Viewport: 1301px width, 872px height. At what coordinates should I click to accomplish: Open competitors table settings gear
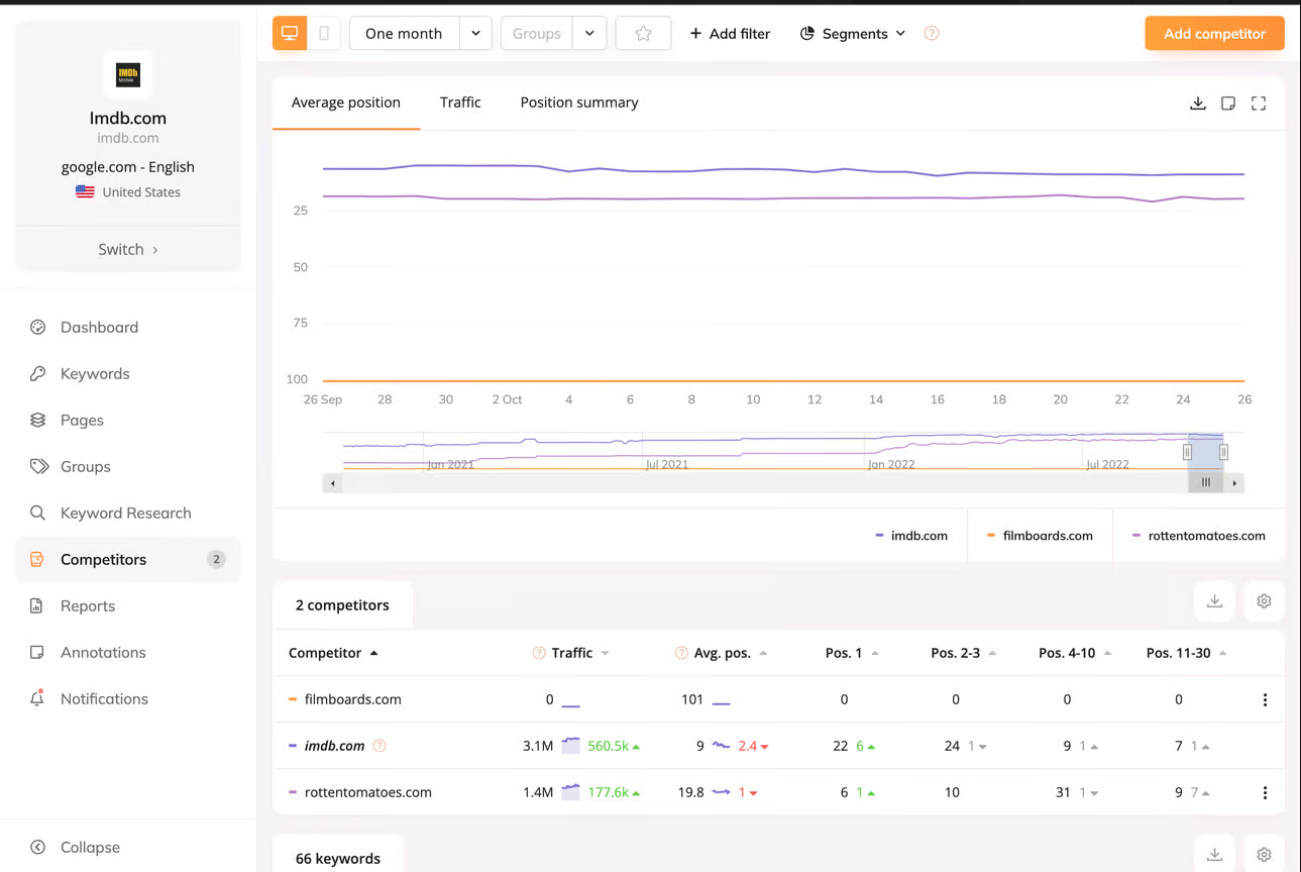1264,601
